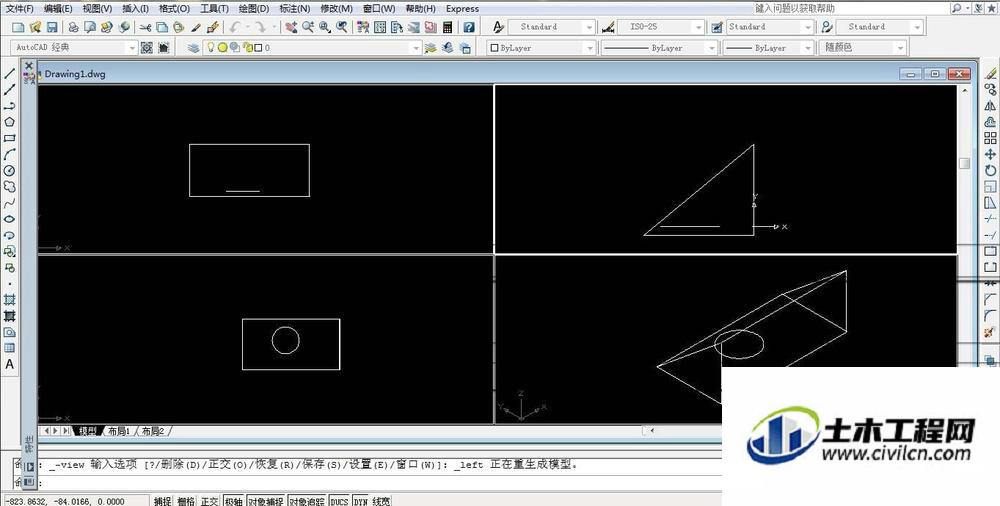Switch to the 布局1 layout tab
This screenshot has height=506, width=1000.
coord(119,431)
